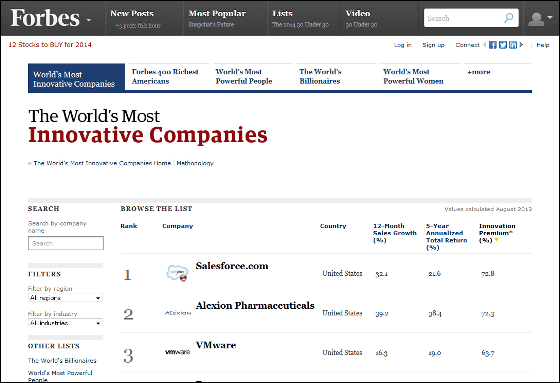
Task: Connect via the Twitter icon
Action: tap(503, 45)
